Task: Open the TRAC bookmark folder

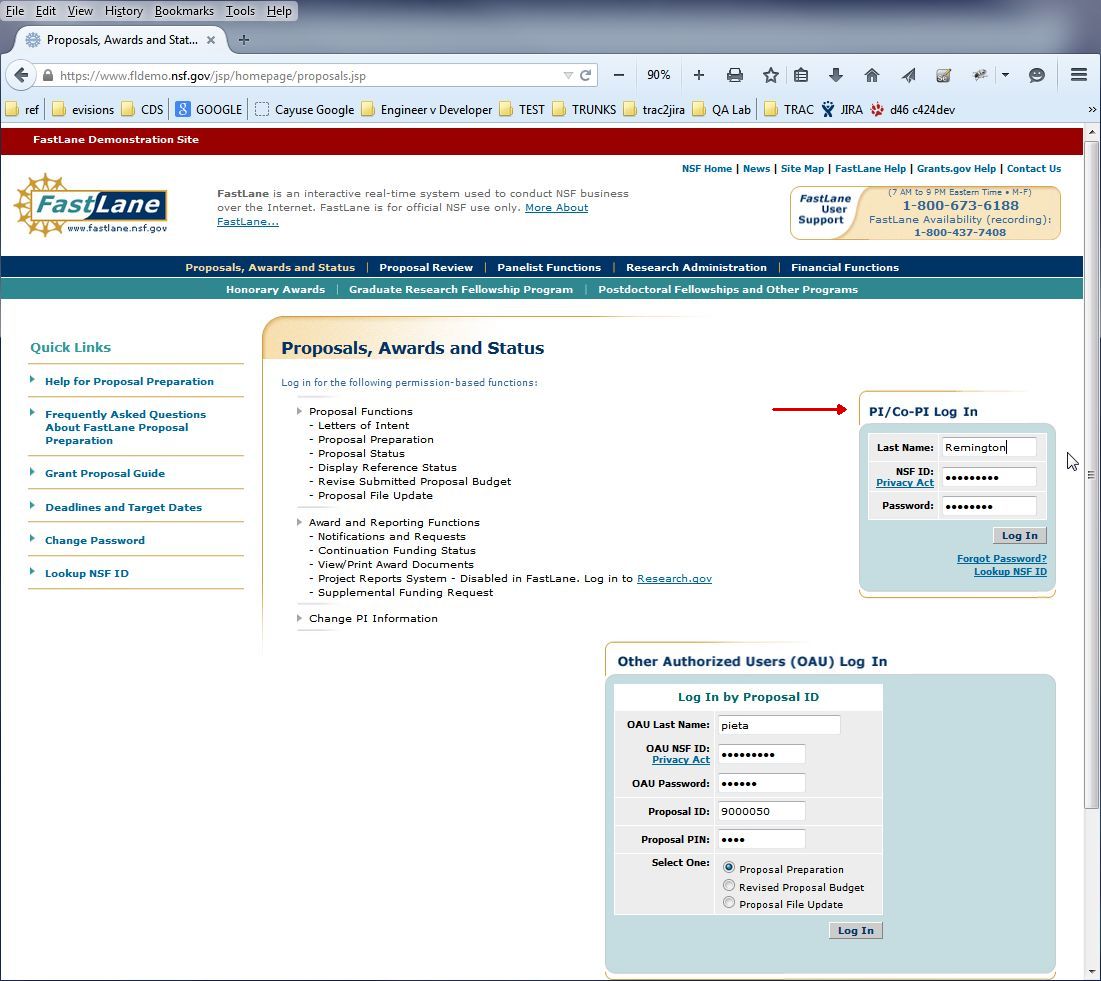Action: click(x=789, y=110)
